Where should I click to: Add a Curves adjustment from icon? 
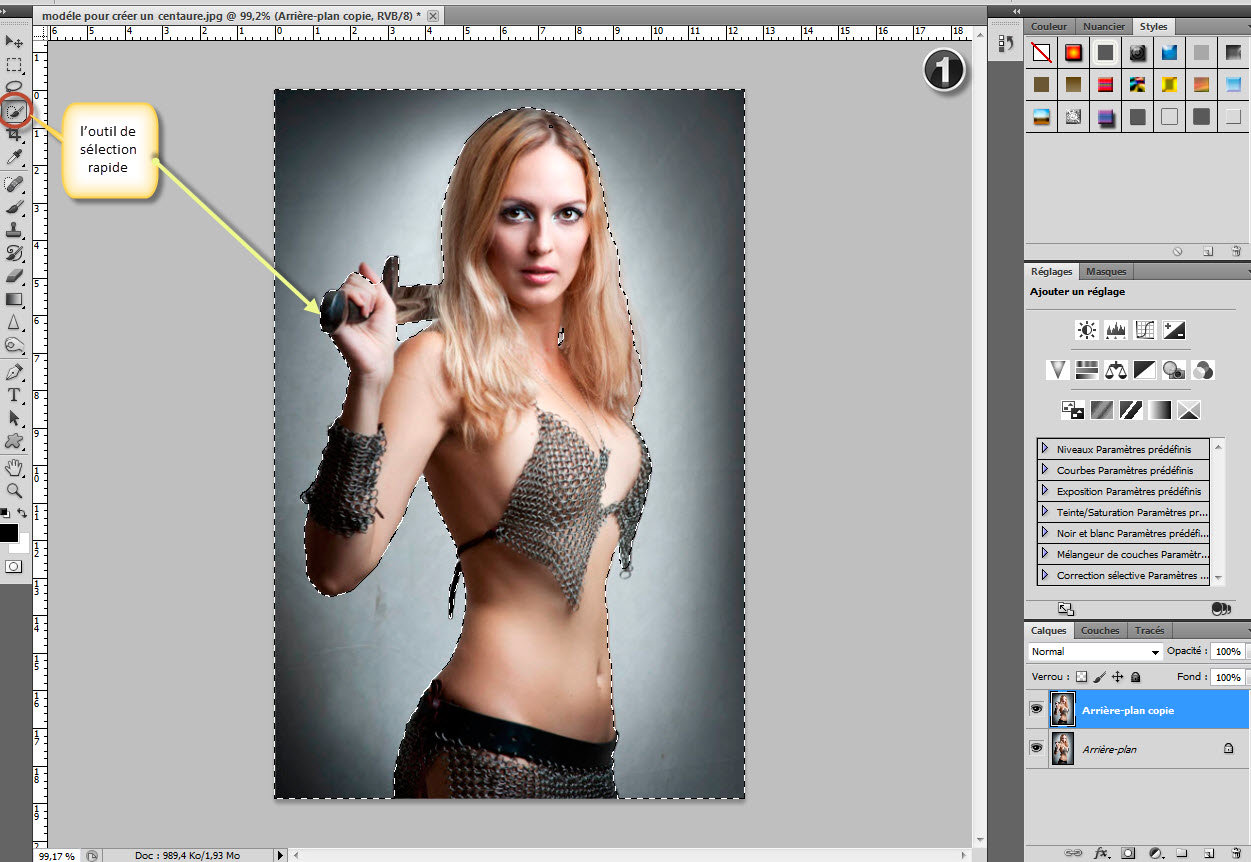pyautogui.click(x=1146, y=330)
